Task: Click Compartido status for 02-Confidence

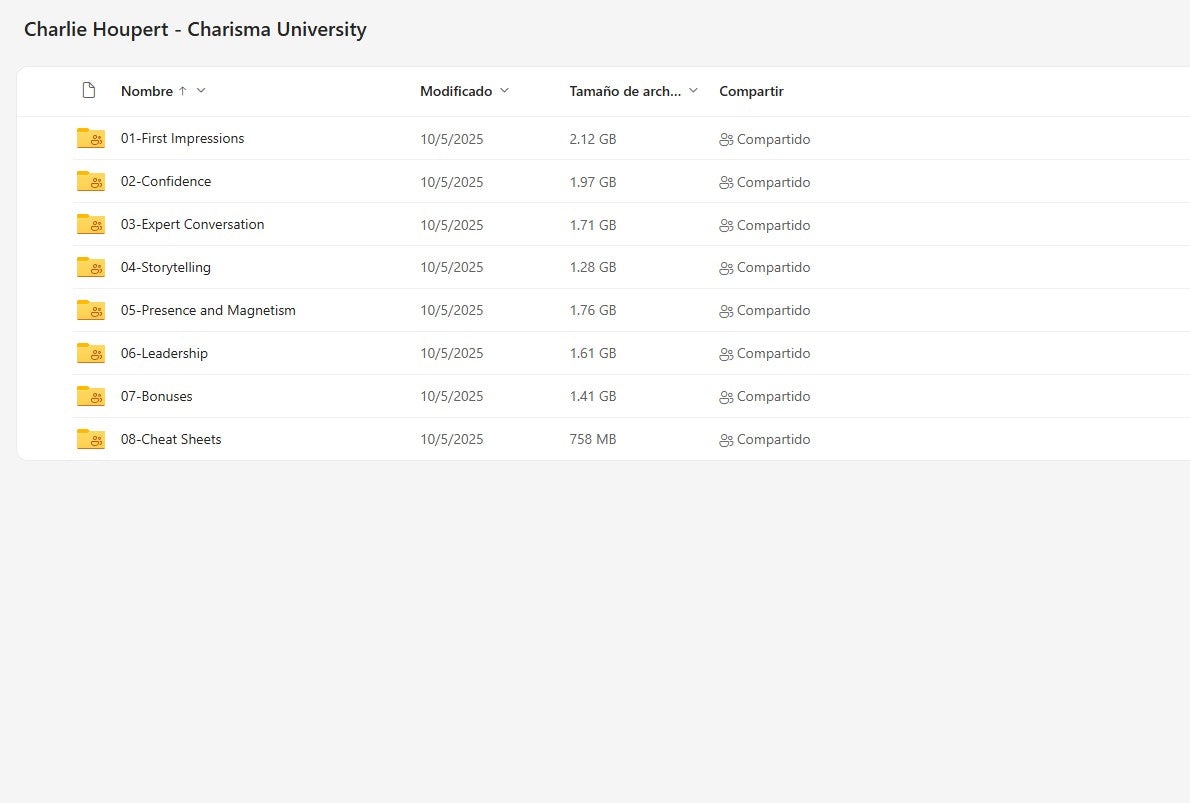Action: [x=765, y=182]
